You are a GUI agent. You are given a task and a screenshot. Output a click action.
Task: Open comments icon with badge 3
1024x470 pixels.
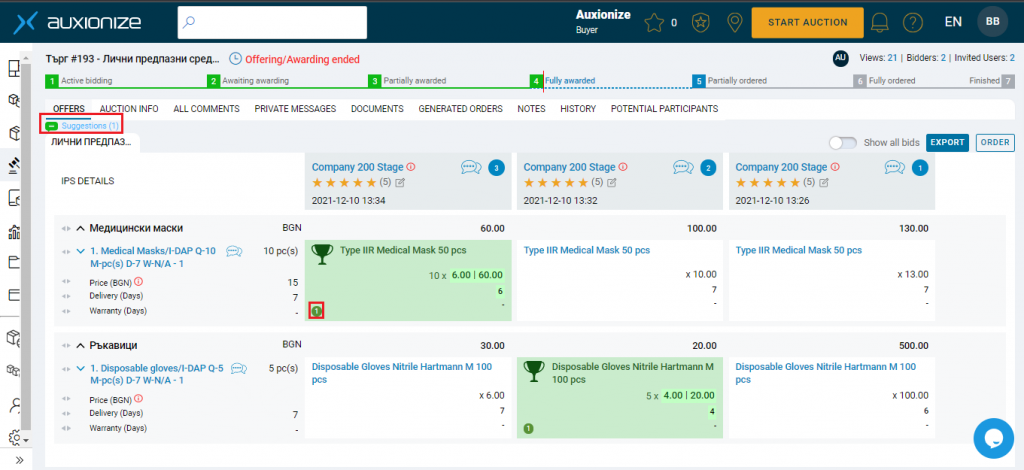(x=472, y=167)
